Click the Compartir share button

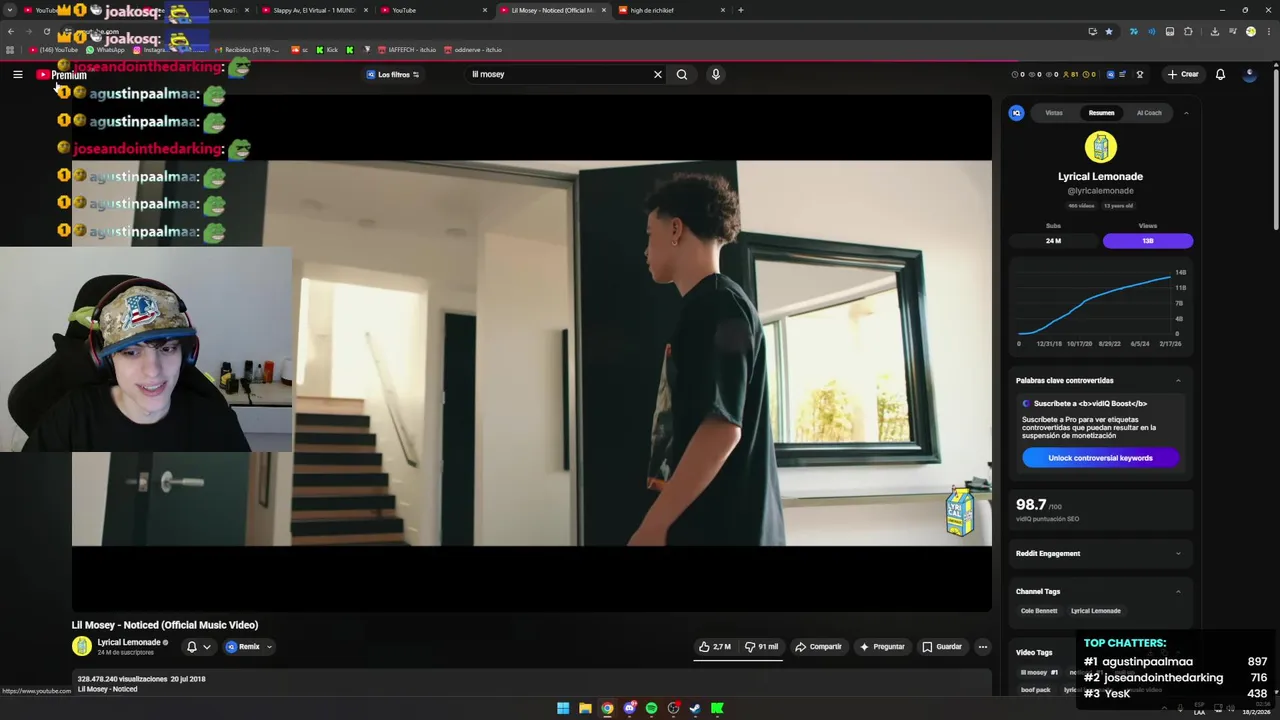(x=818, y=647)
